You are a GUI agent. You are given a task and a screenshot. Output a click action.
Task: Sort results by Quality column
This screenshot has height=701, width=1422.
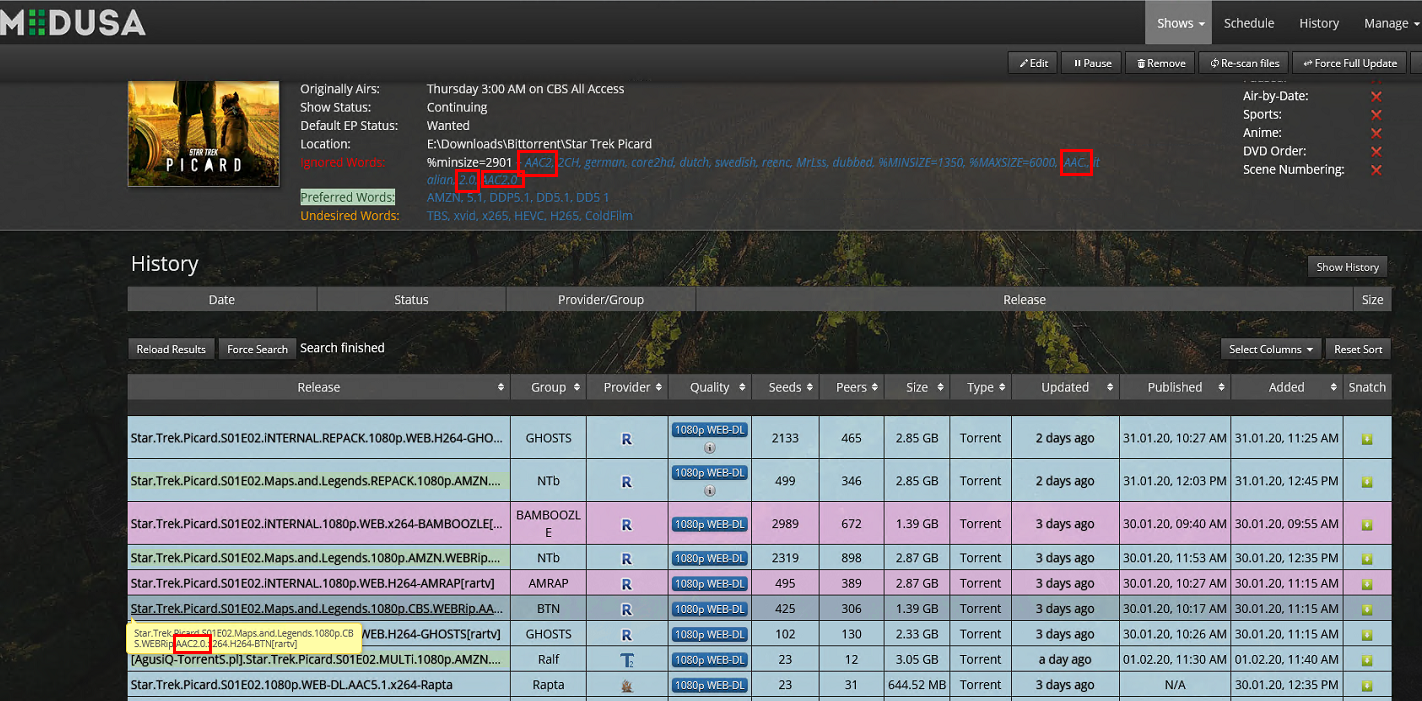[x=710, y=387]
